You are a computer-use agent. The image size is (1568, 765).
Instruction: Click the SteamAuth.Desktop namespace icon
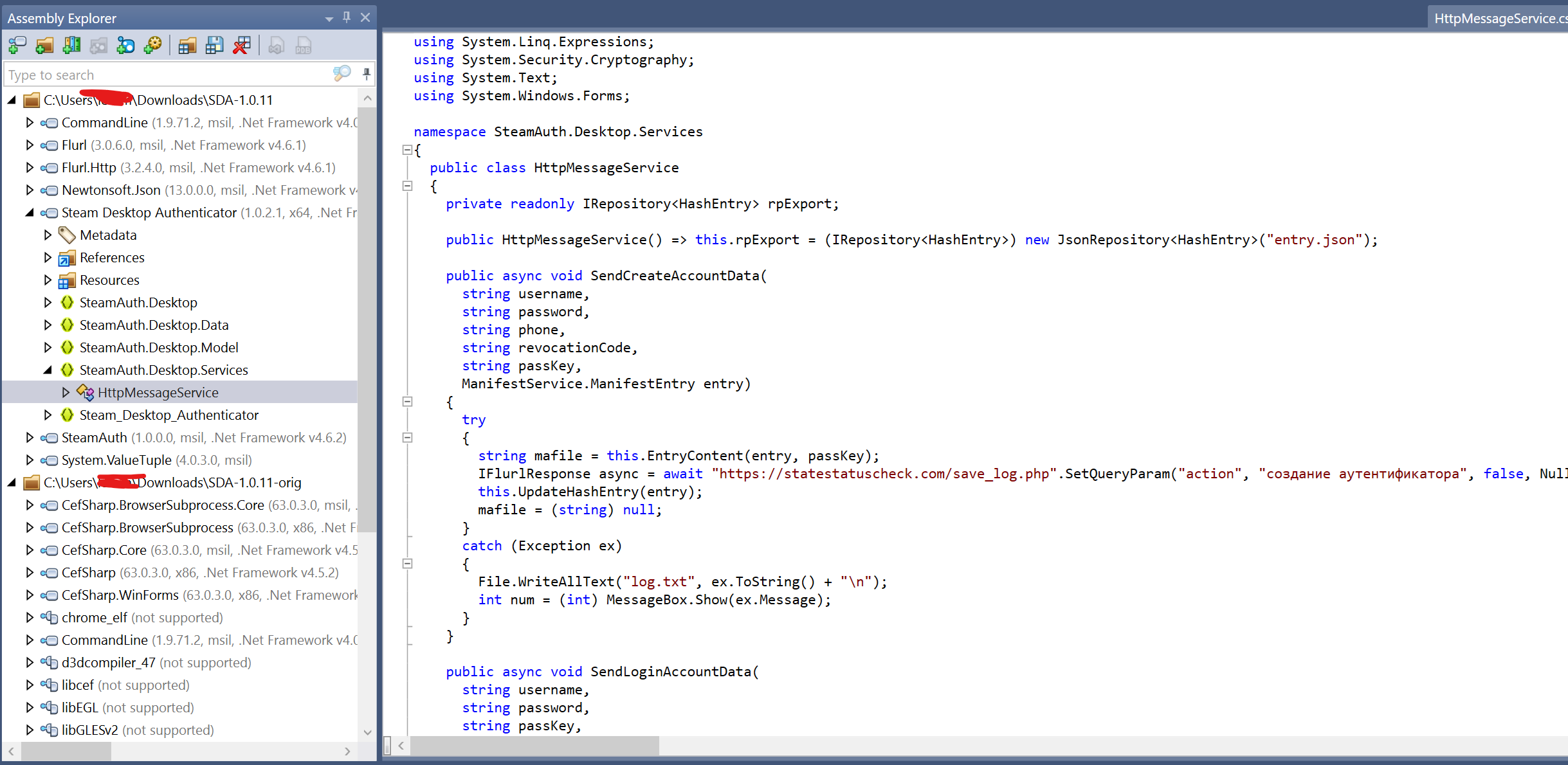pyautogui.click(x=67, y=303)
